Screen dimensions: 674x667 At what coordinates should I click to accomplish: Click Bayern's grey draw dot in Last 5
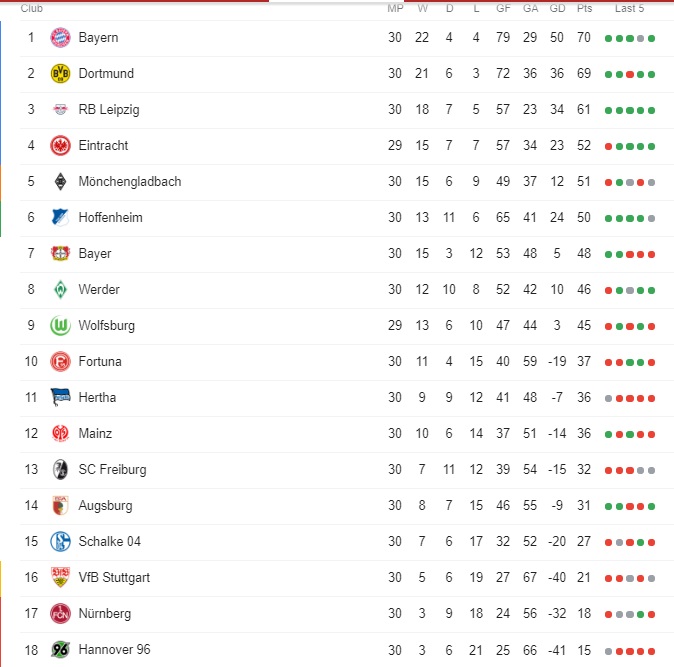pos(640,39)
